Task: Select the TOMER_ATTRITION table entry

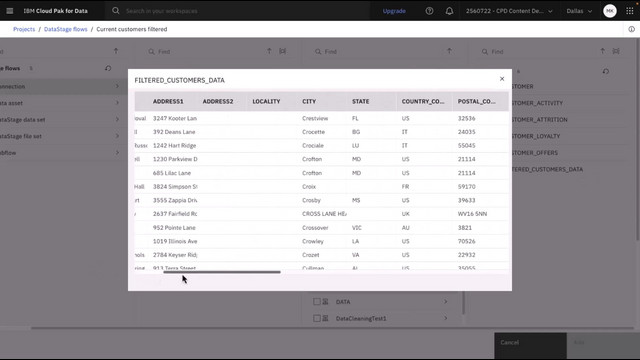Action: pos(540,119)
